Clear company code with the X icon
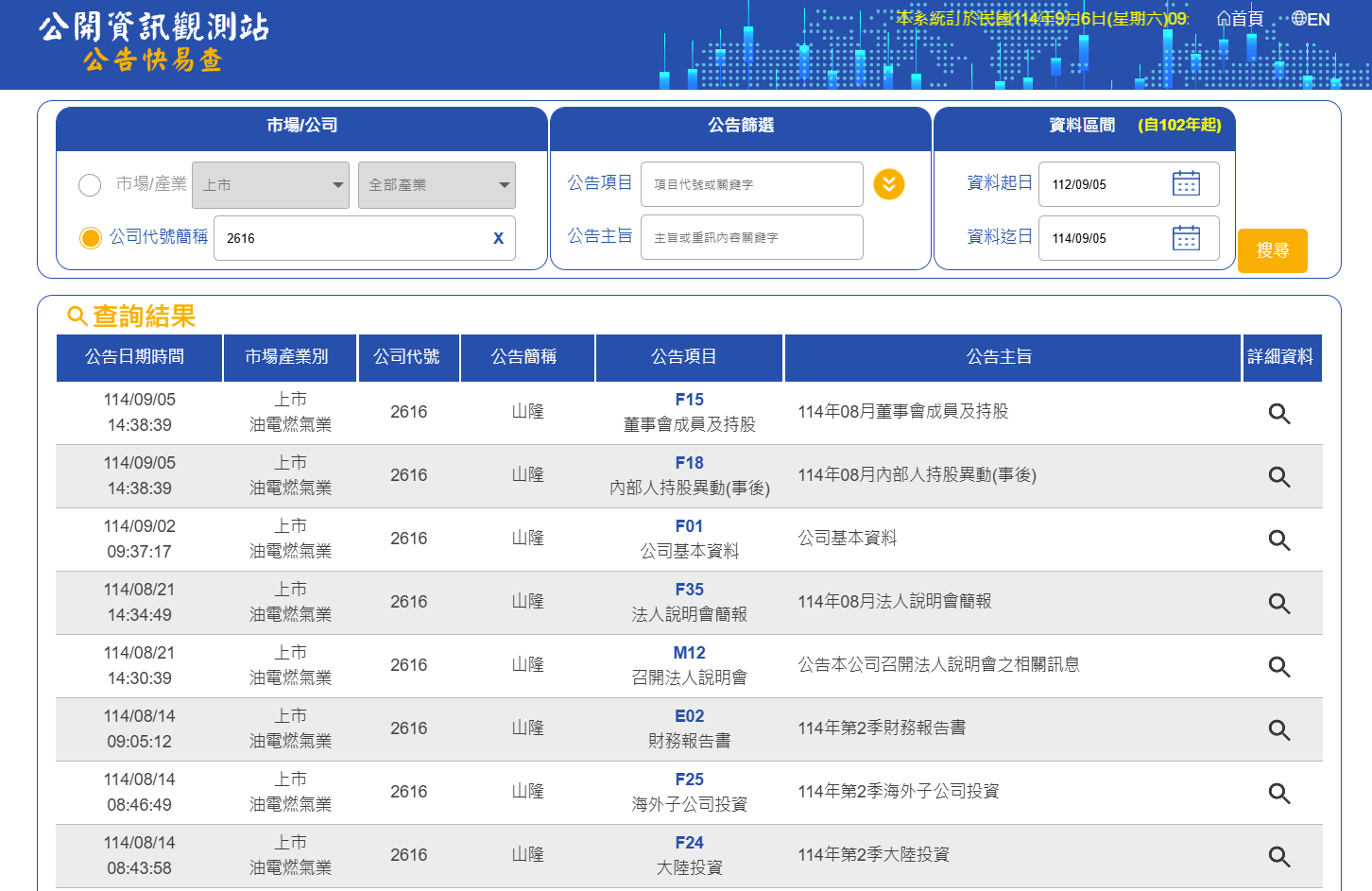Image resolution: width=1372 pixels, height=891 pixels. (498, 238)
